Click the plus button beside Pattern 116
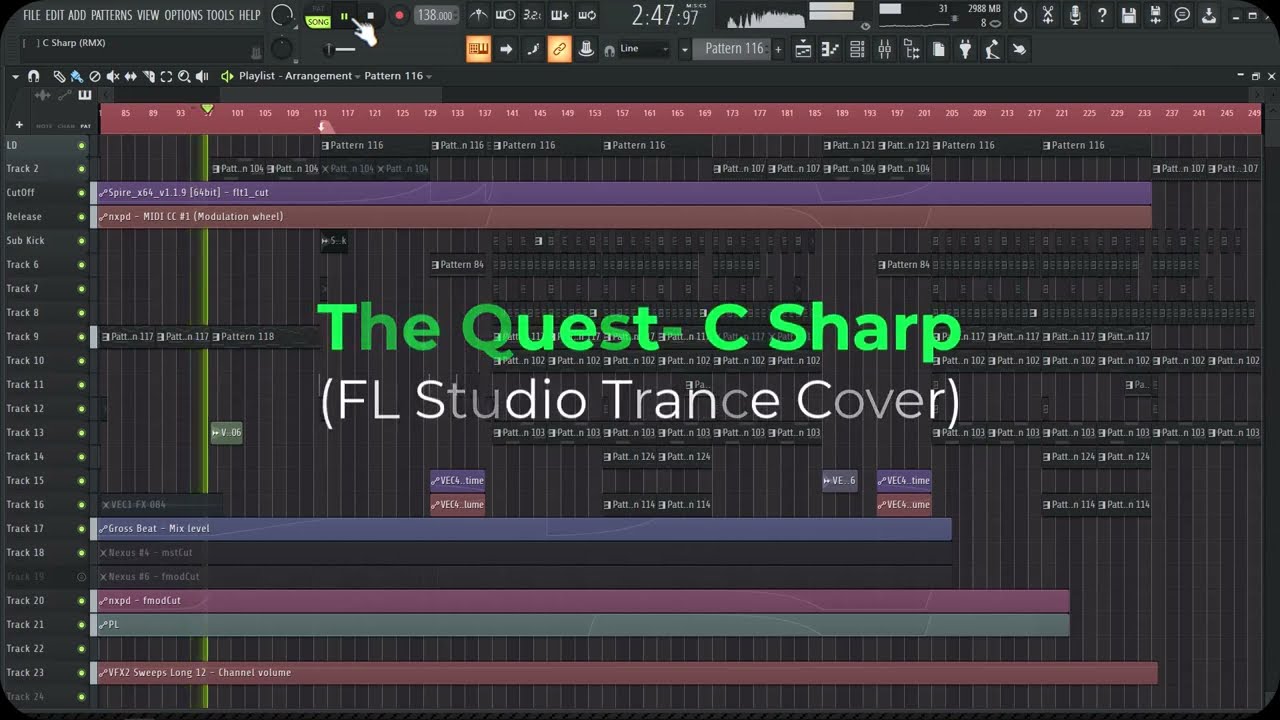Viewport: 1280px width, 720px height. tap(778, 49)
